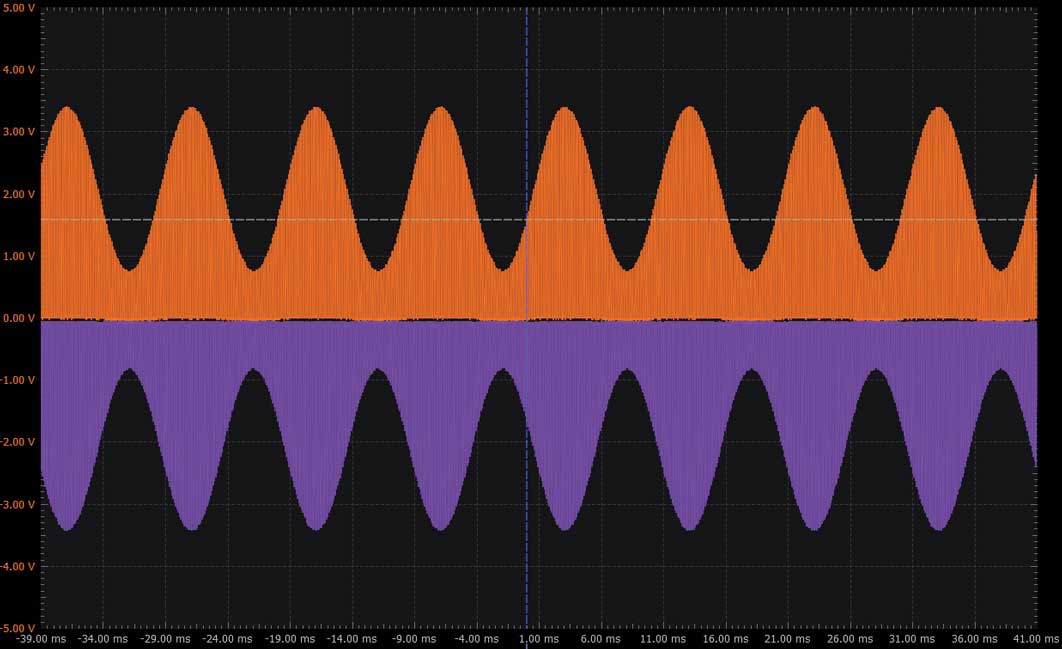Image resolution: width=1062 pixels, height=649 pixels.
Task: Select the 21.00 ms time axis label
Action: coord(788,639)
